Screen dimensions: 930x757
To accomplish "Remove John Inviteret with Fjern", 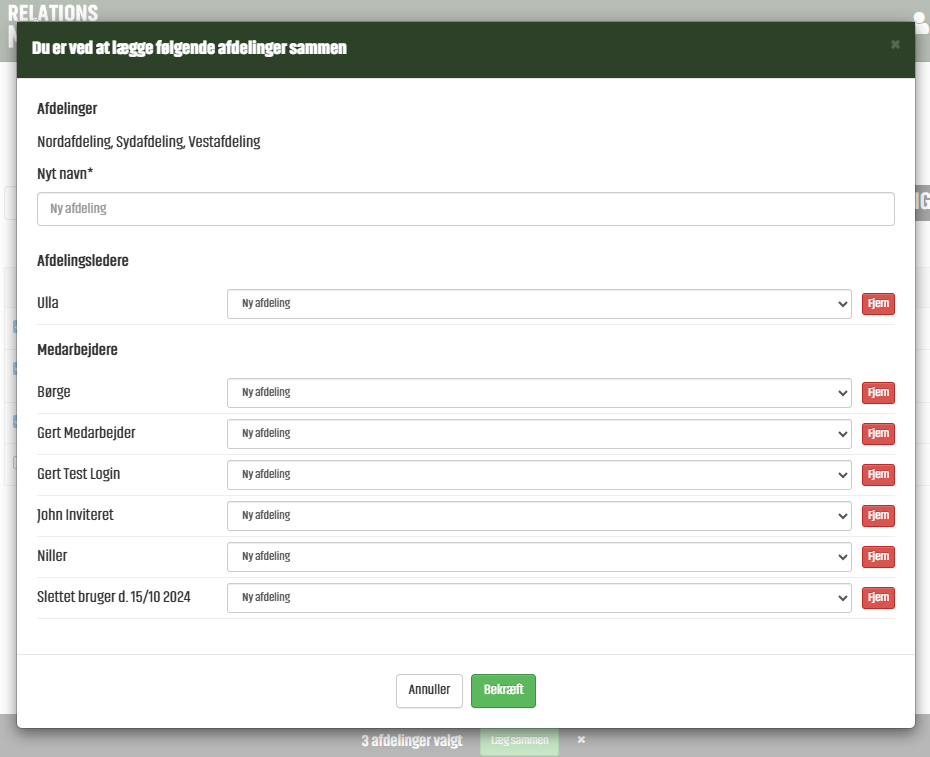I will (x=878, y=516).
